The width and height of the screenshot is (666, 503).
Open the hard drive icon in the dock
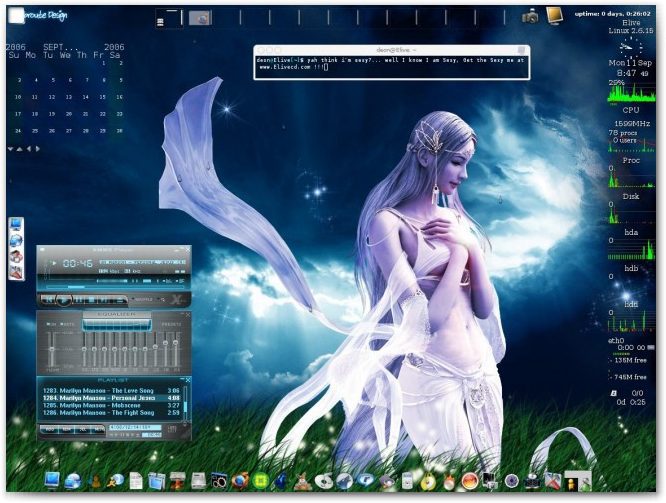pos(199,481)
